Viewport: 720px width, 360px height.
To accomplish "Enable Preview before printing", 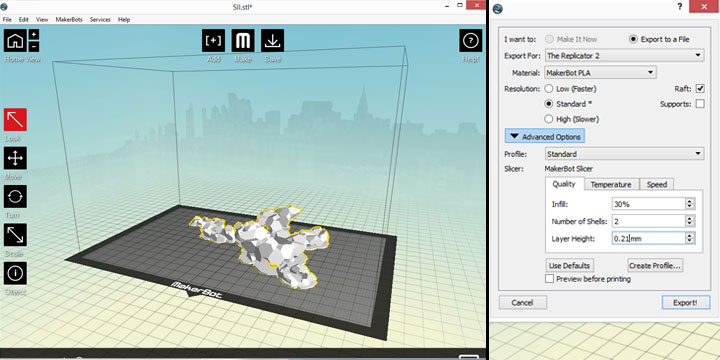I will [549, 279].
